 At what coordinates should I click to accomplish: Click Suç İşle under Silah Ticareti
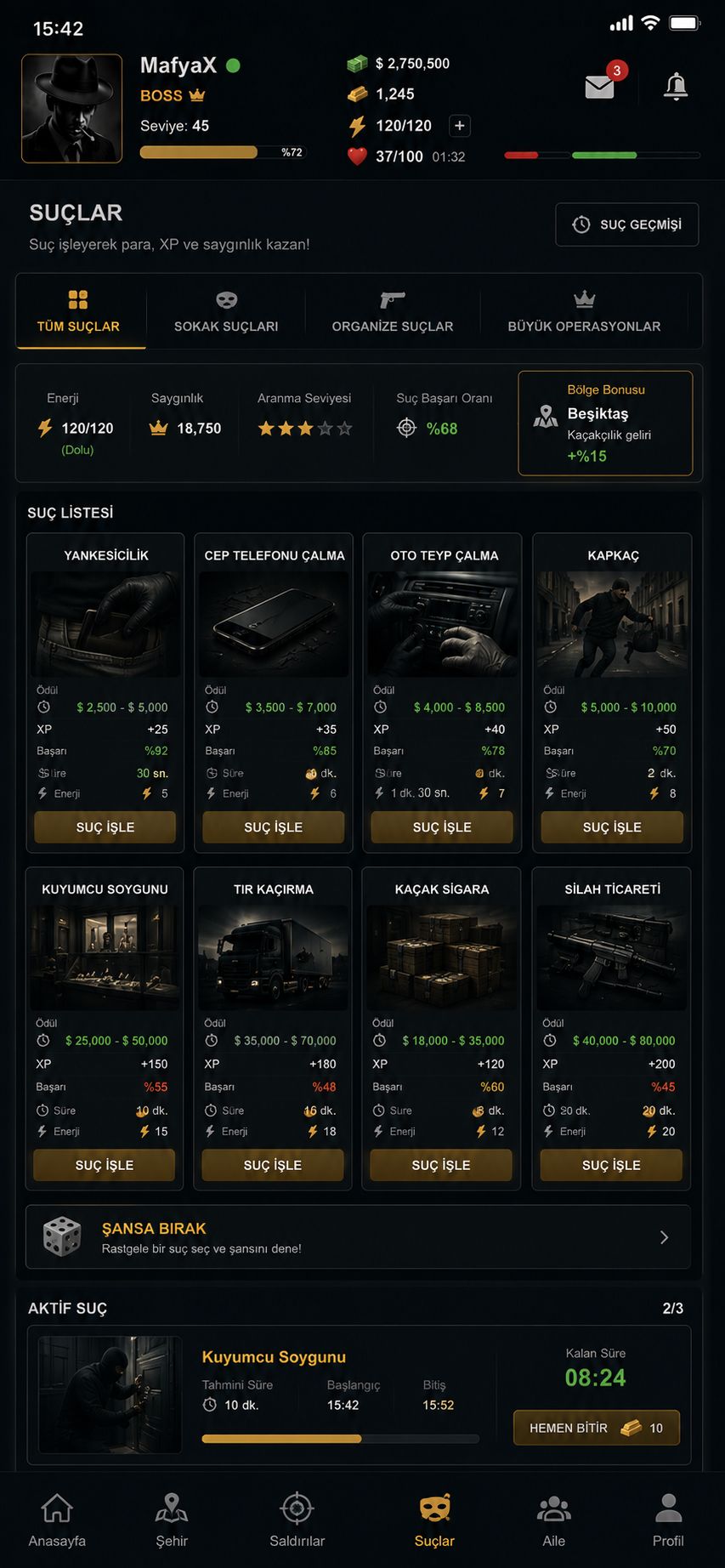coord(611,1165)
